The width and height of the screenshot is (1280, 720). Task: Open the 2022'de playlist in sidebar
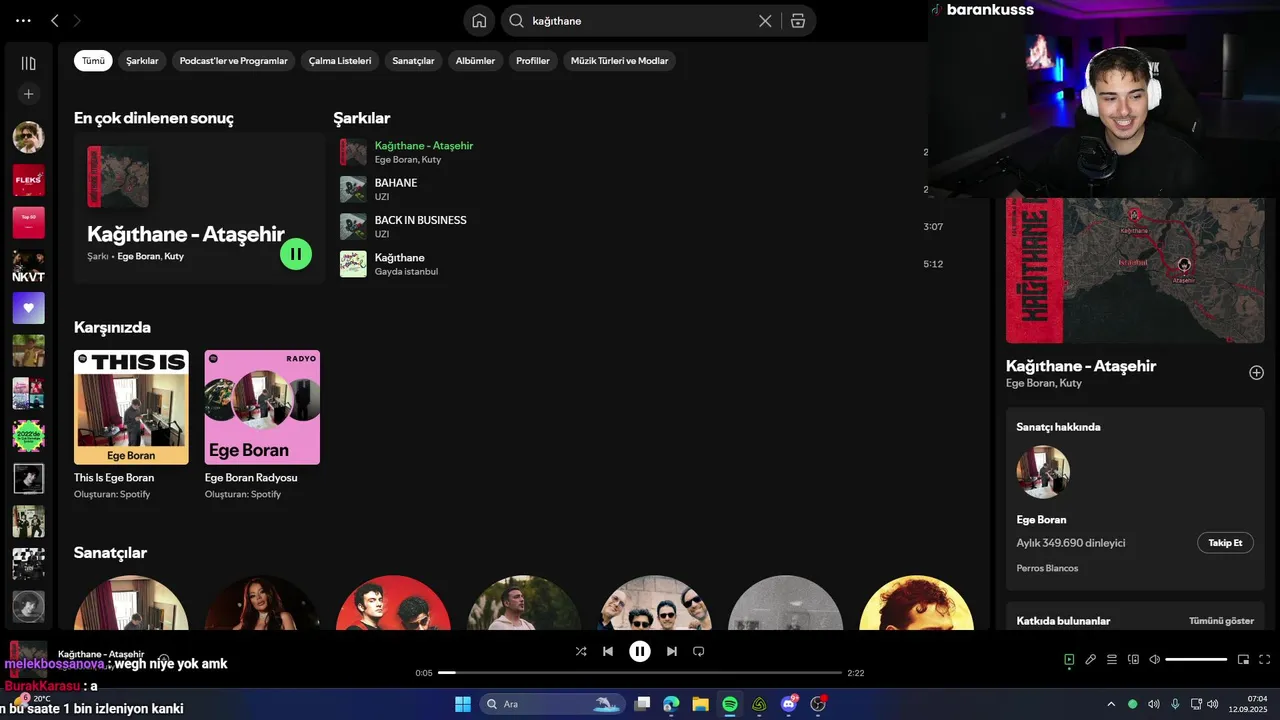(x=28, y=436)
